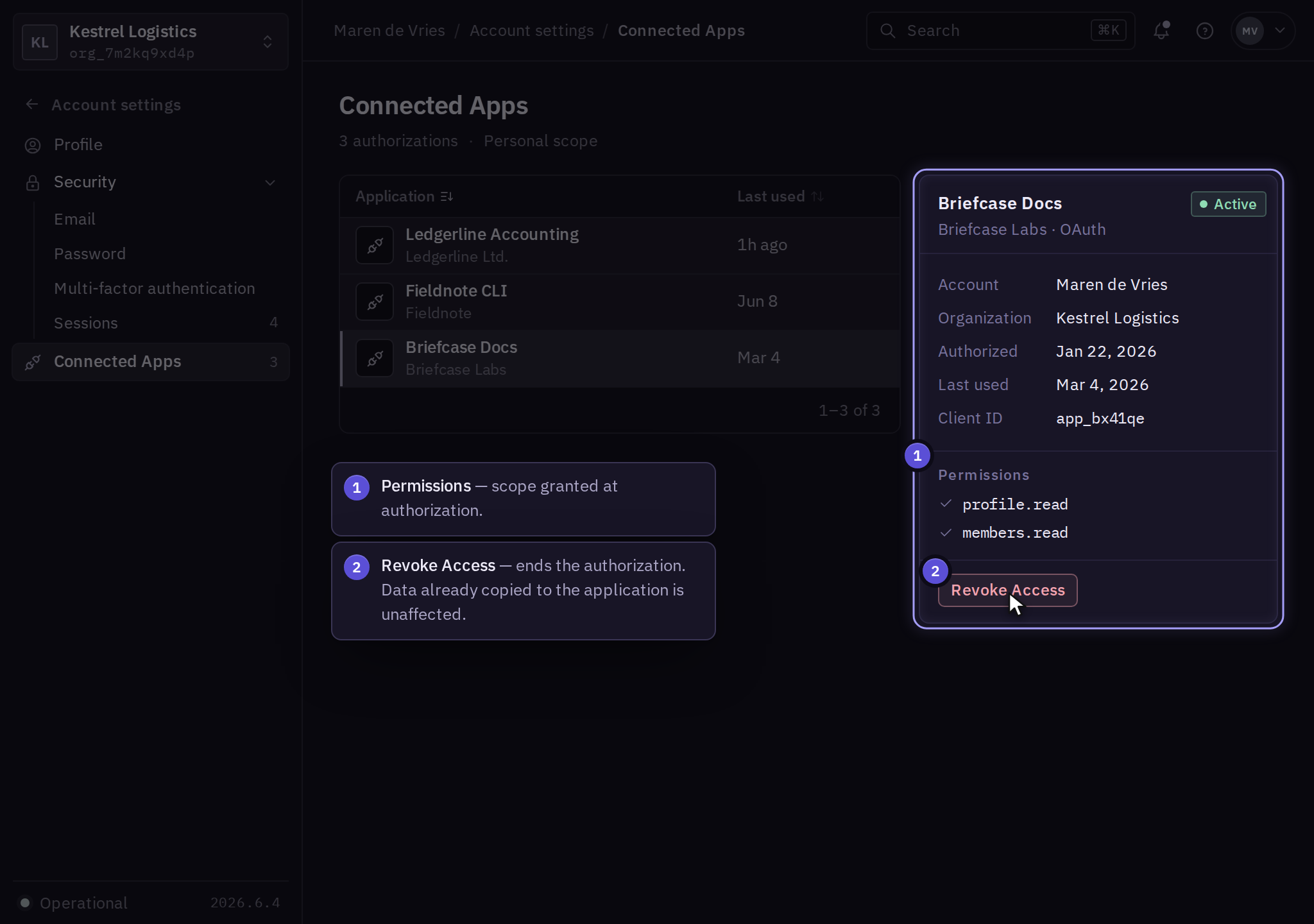Open the notifications bell

tap(1161, 31)
